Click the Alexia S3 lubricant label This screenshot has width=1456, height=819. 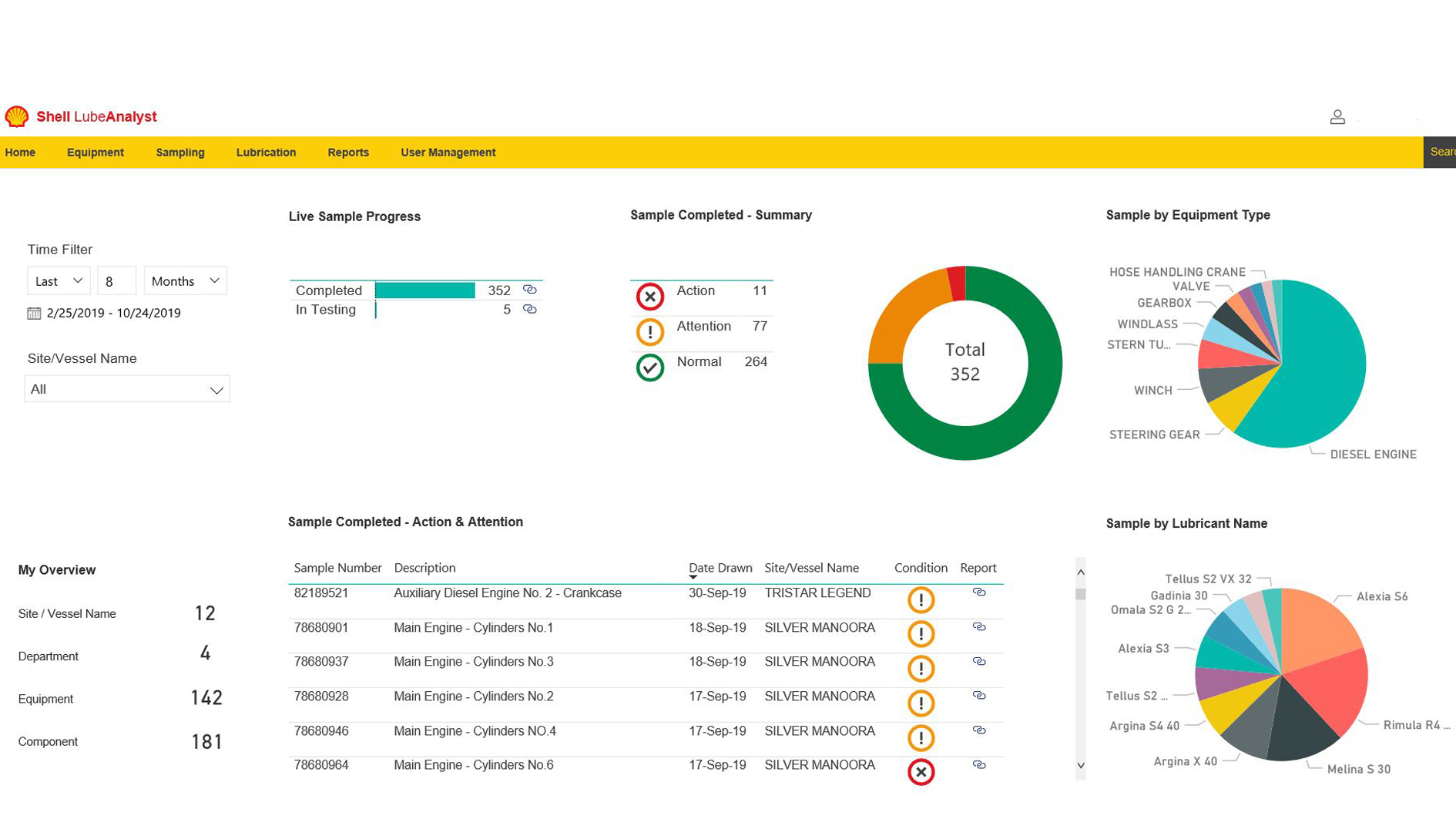click(x=1143, y=649)
